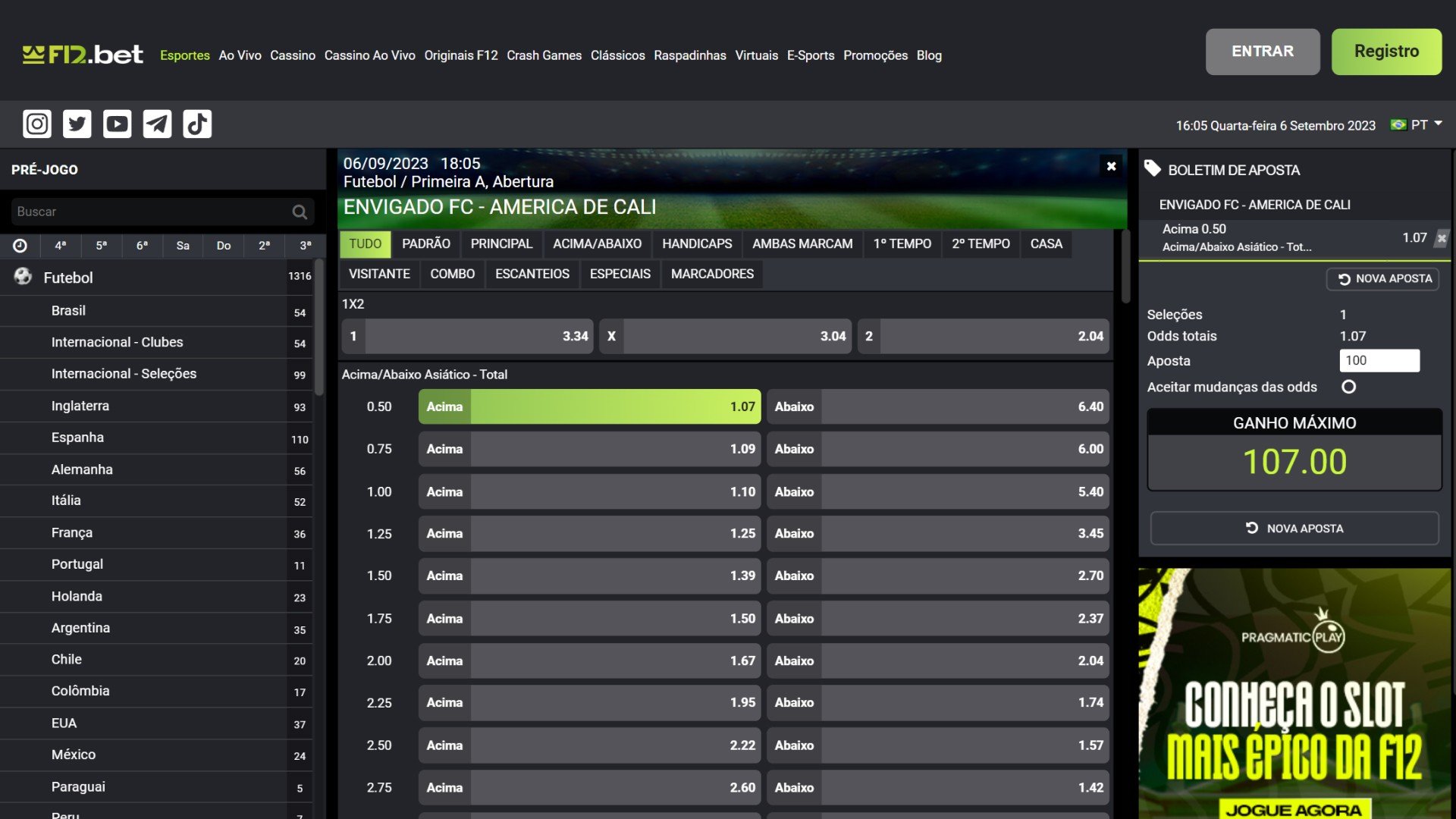The height and width of the screenshot is (819, 1456).
Task: Enable Aceitar mudanças das odds
Action: pos(1349,387)
